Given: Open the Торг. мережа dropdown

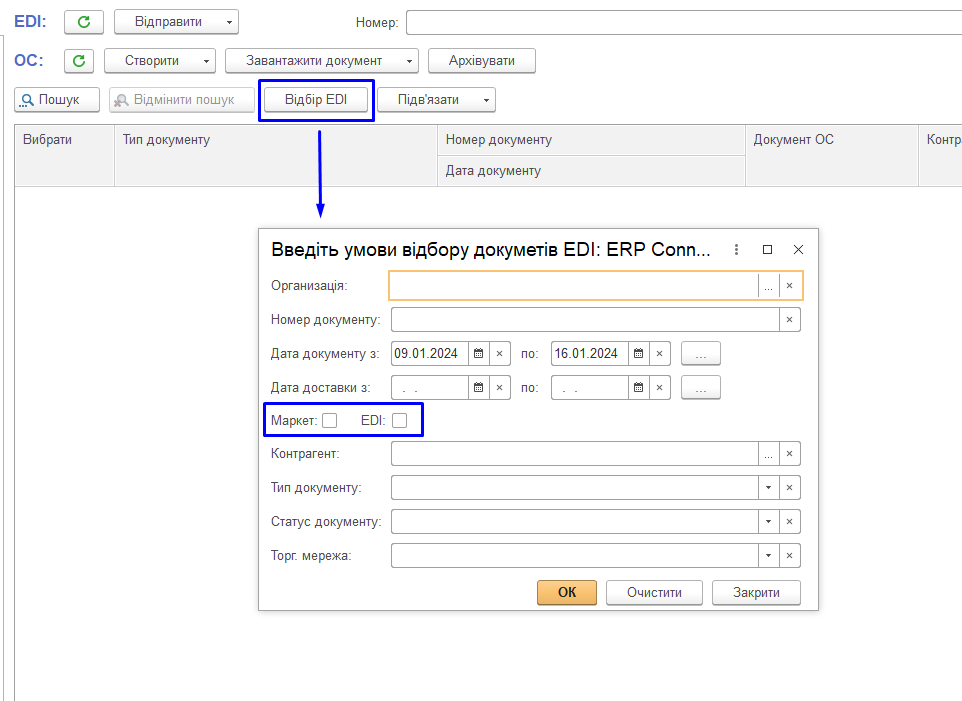Looking at the screenshot, I should [768, 556].
